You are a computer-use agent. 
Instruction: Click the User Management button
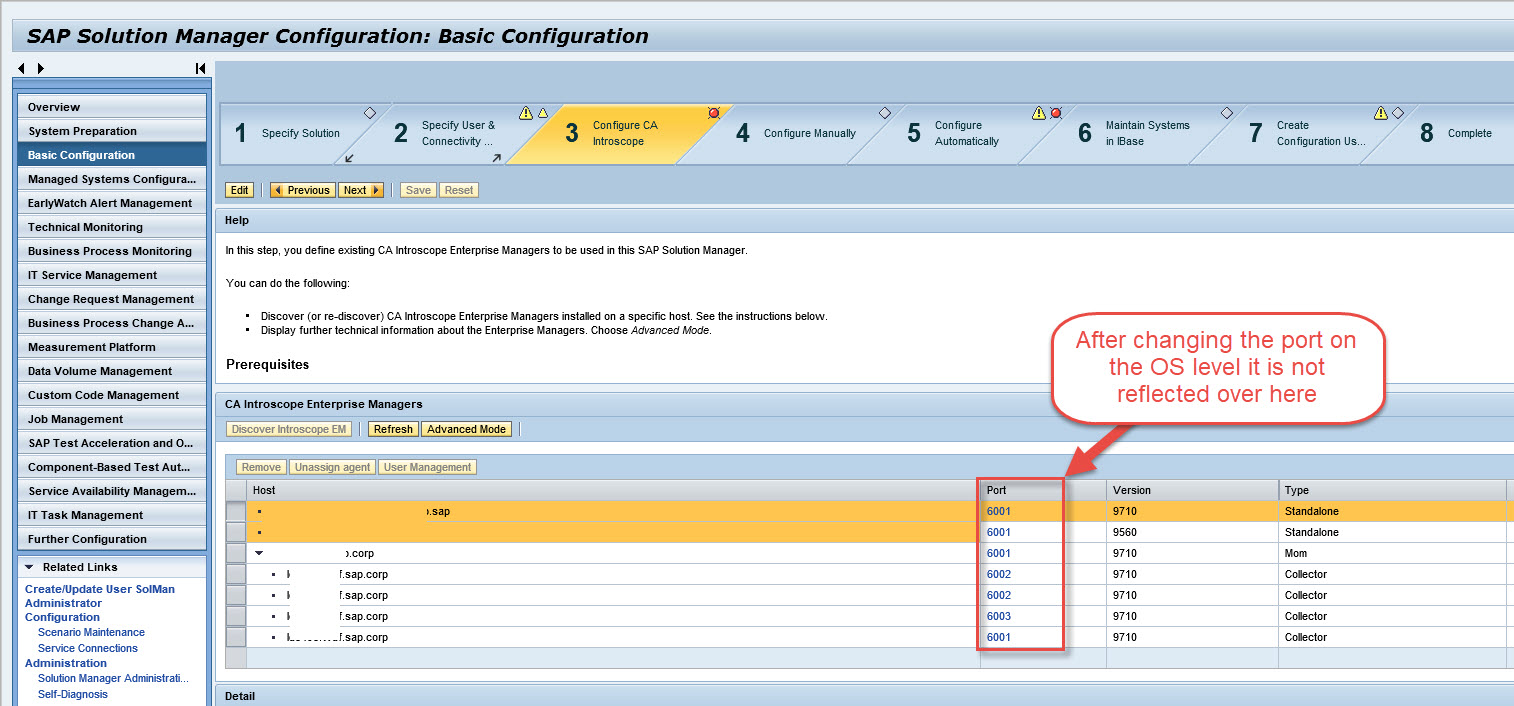[x=428, y=467]
